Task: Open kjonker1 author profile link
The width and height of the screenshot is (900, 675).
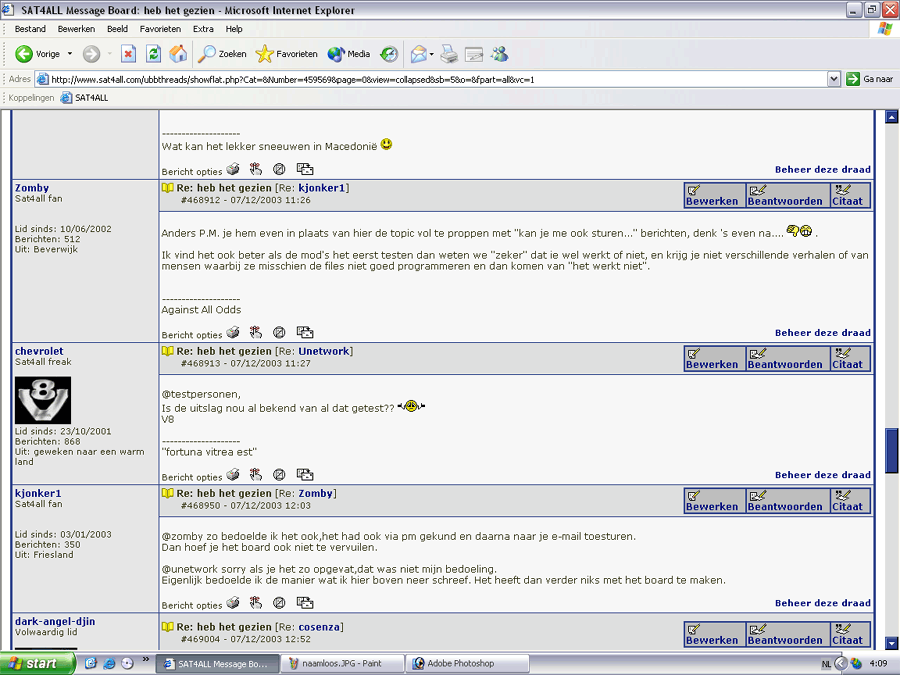Action: click(x=38, y=493)
